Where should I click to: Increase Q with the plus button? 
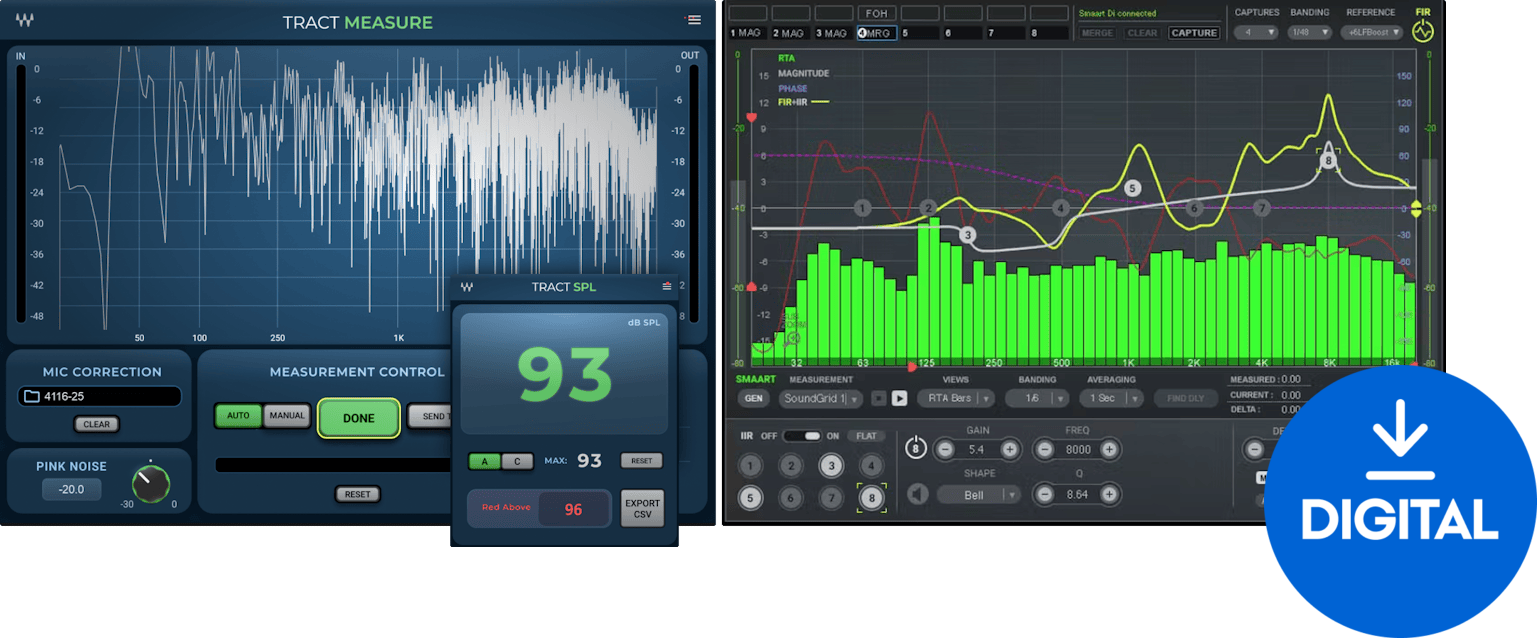pyautogui.click(x=1109, y=494)
